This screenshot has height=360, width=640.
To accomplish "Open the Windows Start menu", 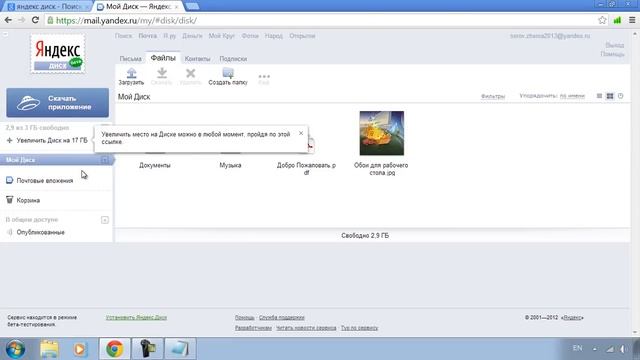I will click(15, 349).
